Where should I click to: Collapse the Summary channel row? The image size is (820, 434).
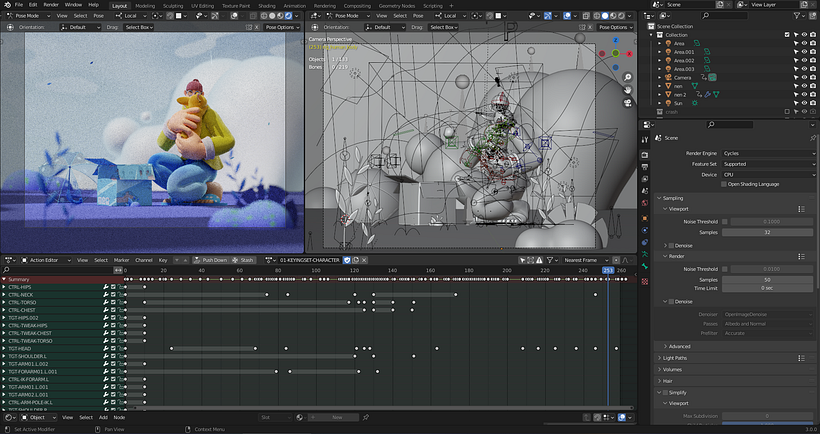tap(4, 280)
